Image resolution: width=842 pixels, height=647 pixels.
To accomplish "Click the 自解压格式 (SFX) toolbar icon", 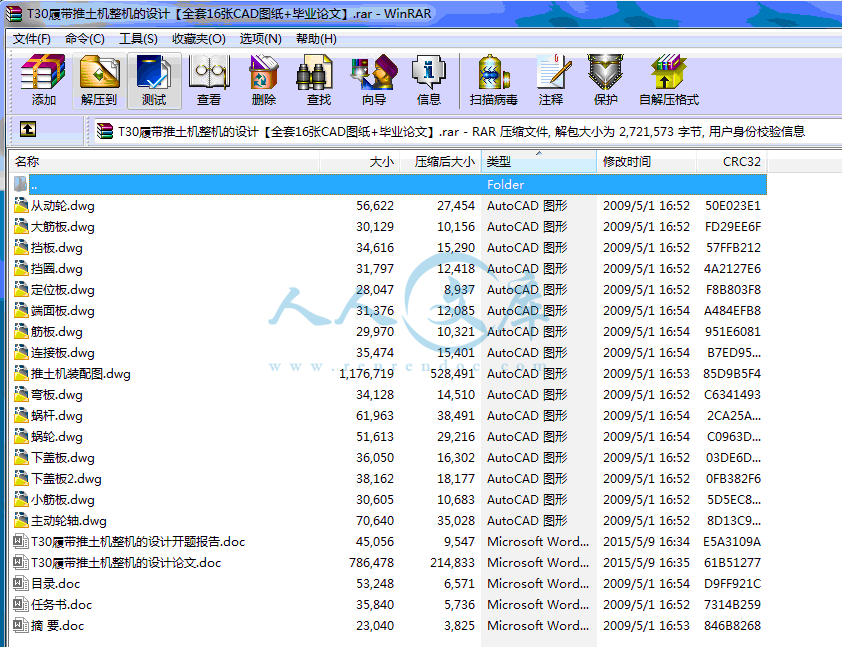I will tap(669, 81).
